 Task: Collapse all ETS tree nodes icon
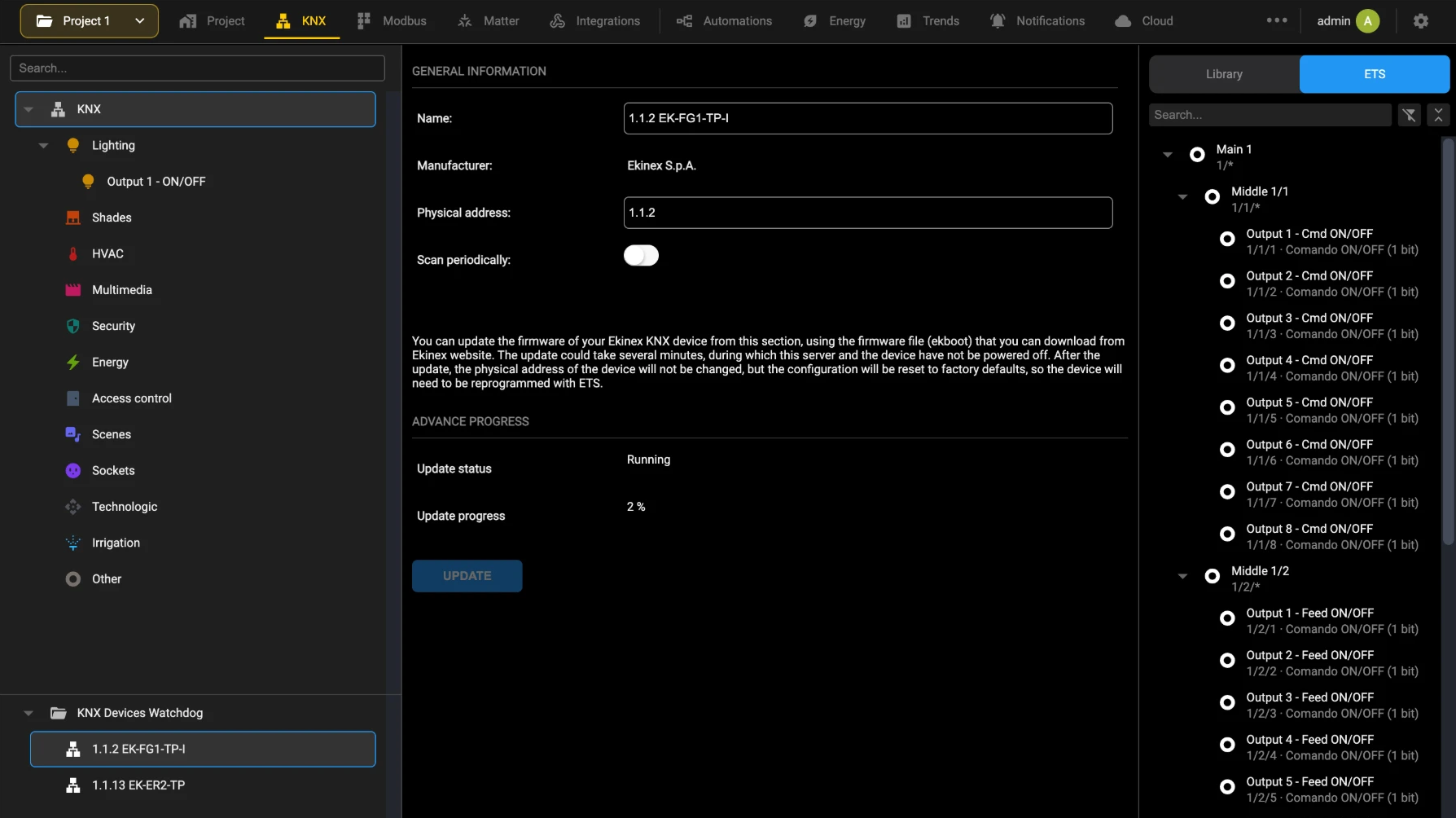tap(1439, 115)
